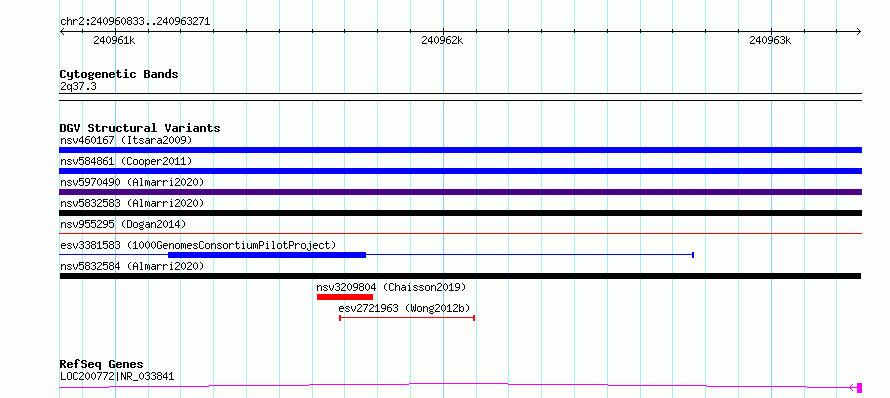The image size is (890, 398).
Task: Open variant nsv3209804 (Chaisson2019) label
Action: (x=391, y=287)
